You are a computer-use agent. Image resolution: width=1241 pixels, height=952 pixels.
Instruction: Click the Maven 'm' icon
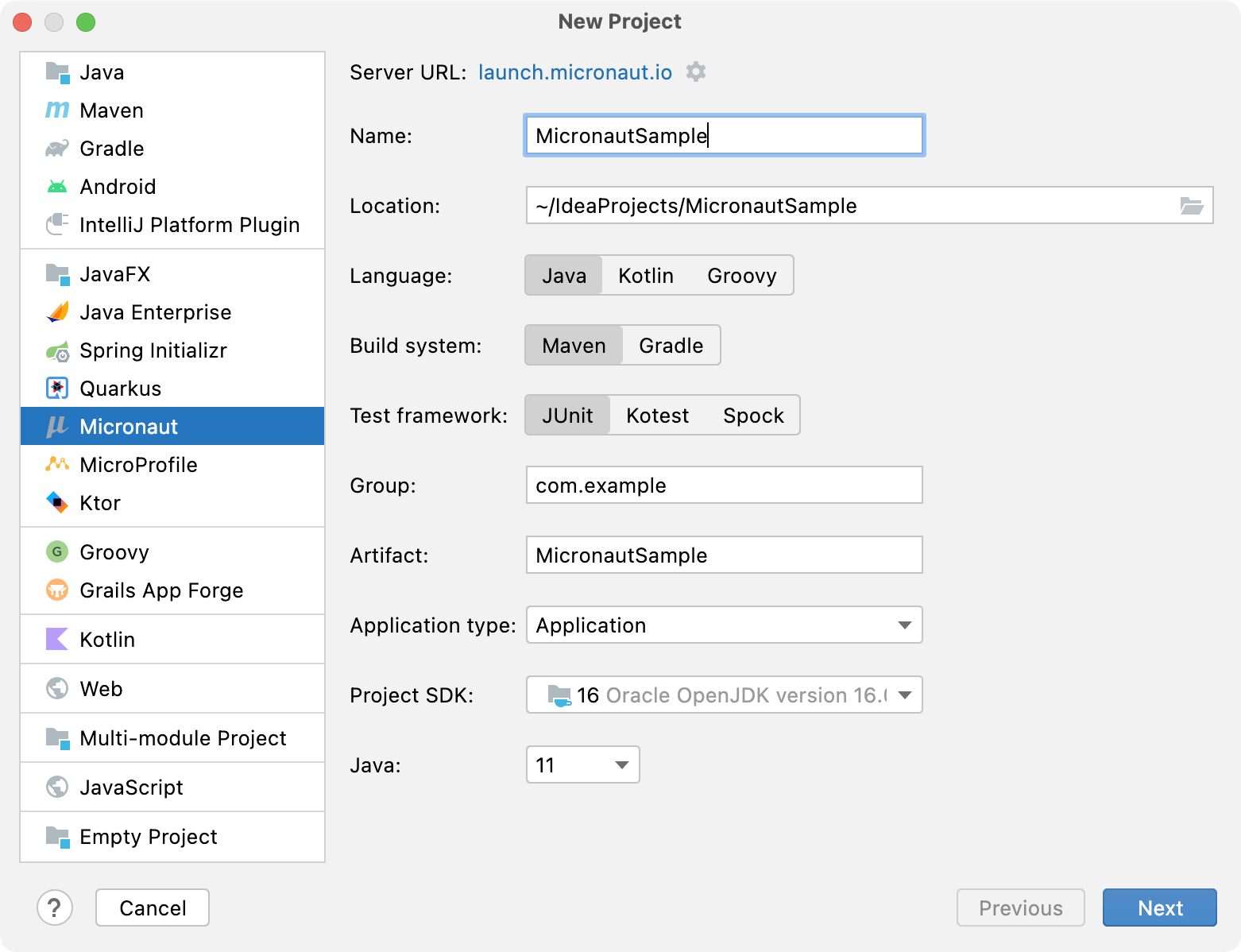coord(57,110)
